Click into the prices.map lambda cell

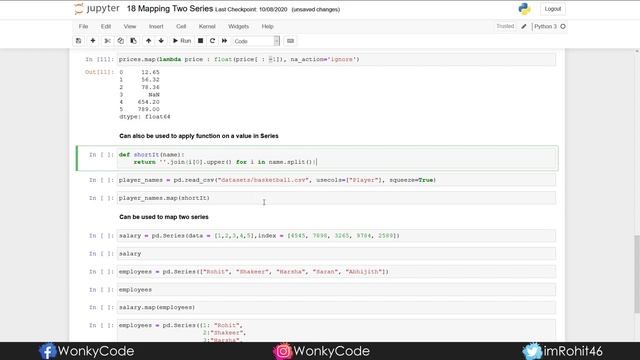[336, 59]
